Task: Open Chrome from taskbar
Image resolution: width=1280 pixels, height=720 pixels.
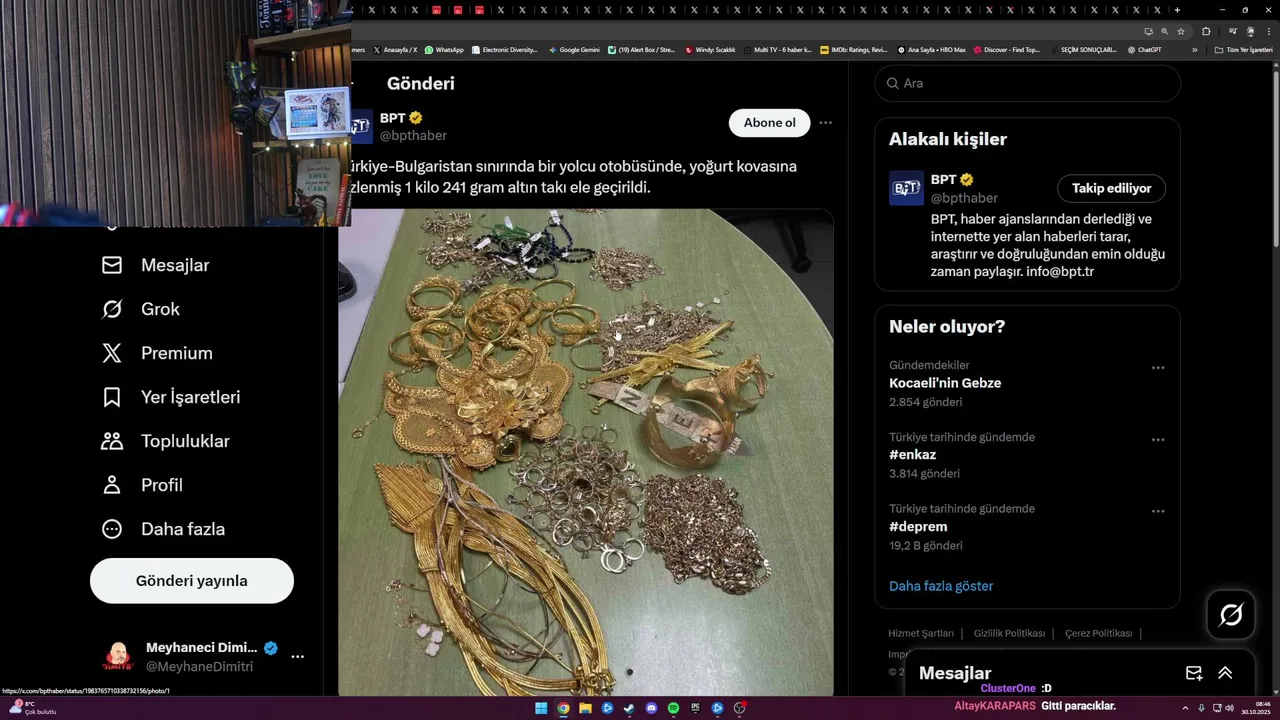Action: (563, 708)
